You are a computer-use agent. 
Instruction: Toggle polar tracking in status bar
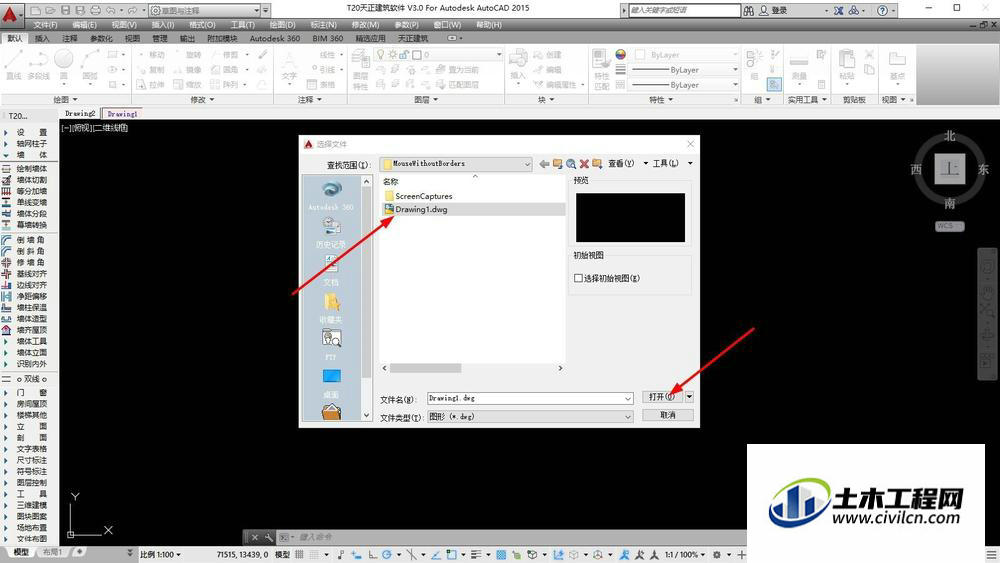[386, 555]
